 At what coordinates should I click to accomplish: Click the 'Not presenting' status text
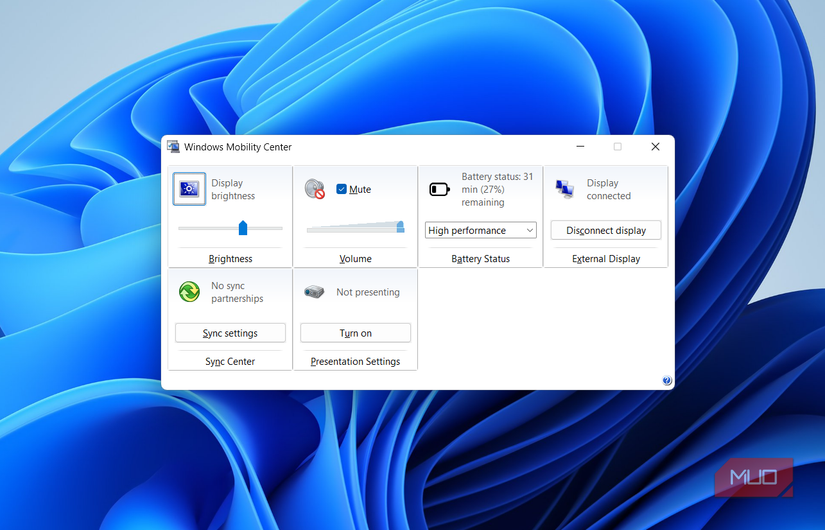(x=368, y=292)
